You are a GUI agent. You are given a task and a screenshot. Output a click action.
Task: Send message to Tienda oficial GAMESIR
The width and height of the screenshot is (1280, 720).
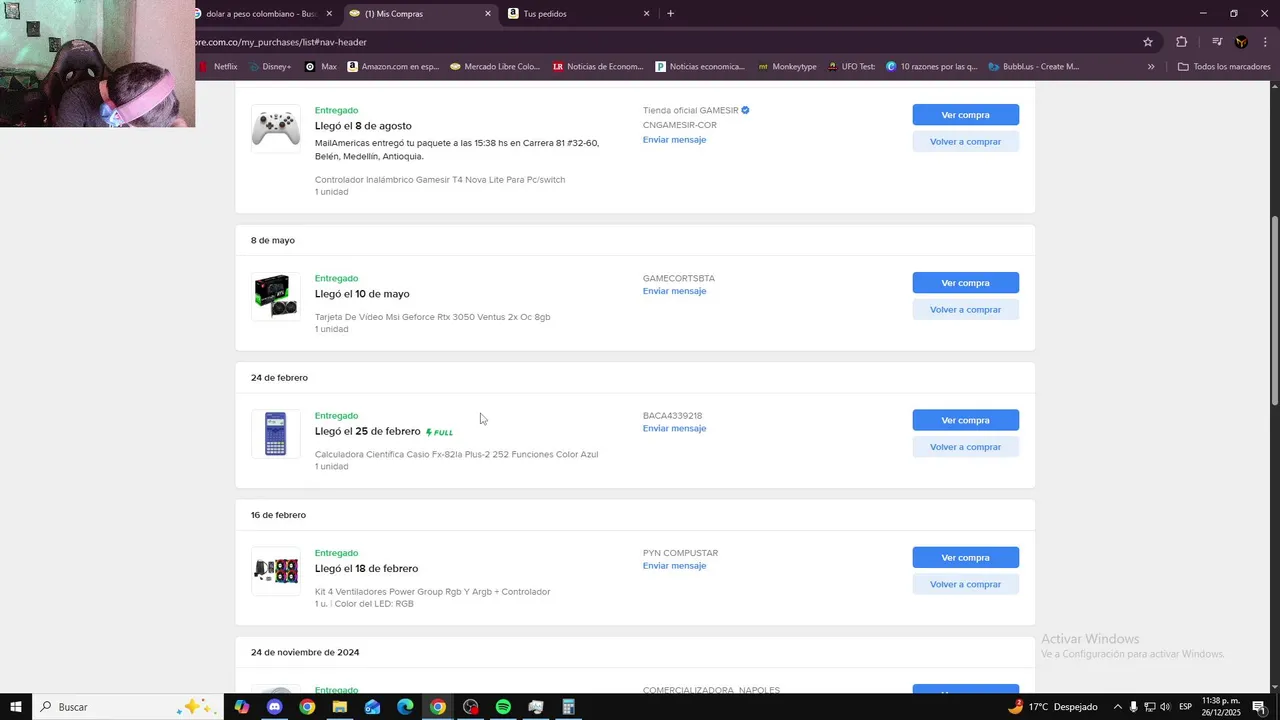[x=674, y=140]
